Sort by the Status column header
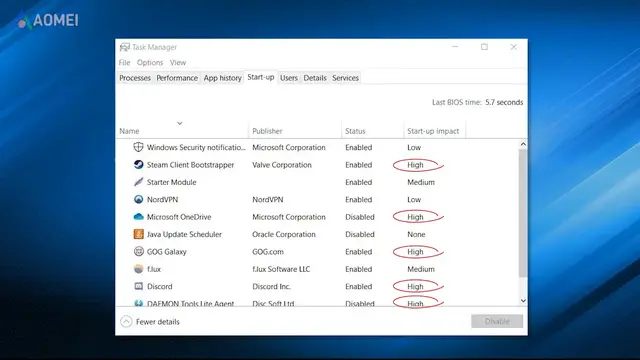Screen dimensions: 640x360 click(x=355, y=131)
